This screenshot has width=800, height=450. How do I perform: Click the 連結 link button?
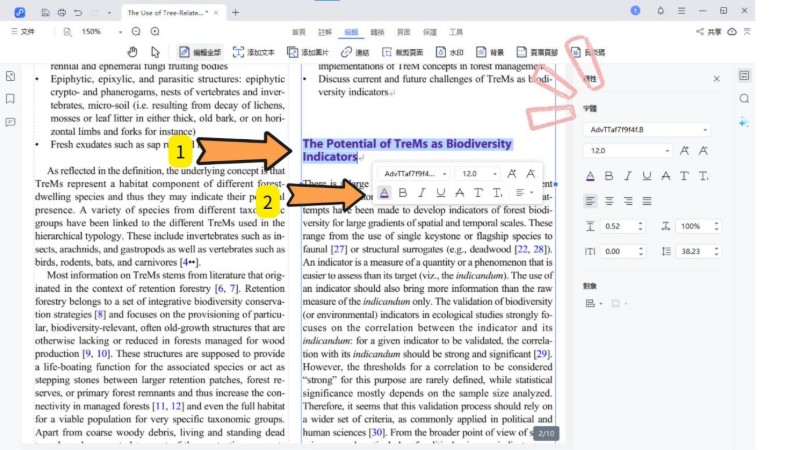355,52
